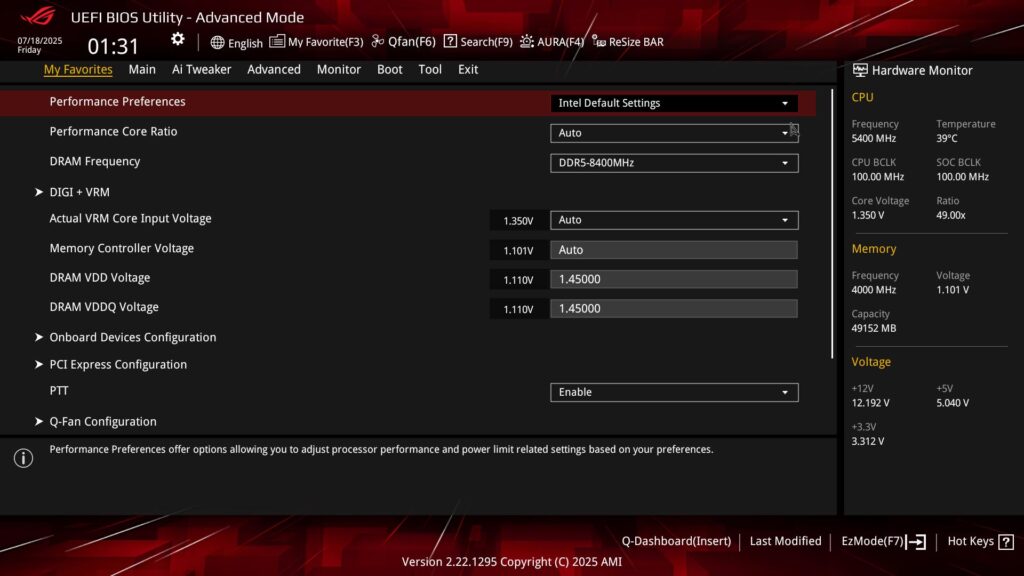Viewport: 1024px width, 576px height.
Task: Click the EzMode(F7) exit arrow icon
Action: coord(916,541)
